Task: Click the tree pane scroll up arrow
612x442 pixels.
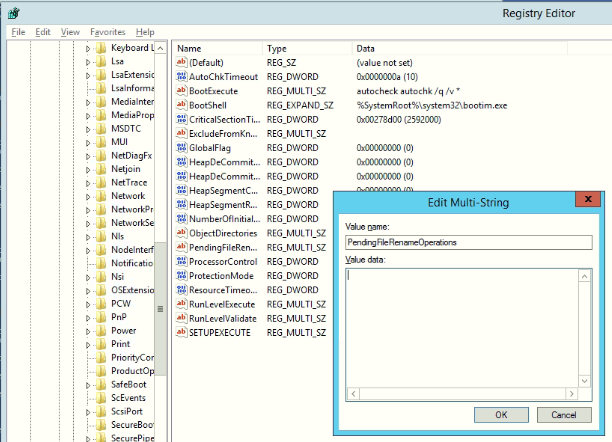Action: [x=160, y=48]
